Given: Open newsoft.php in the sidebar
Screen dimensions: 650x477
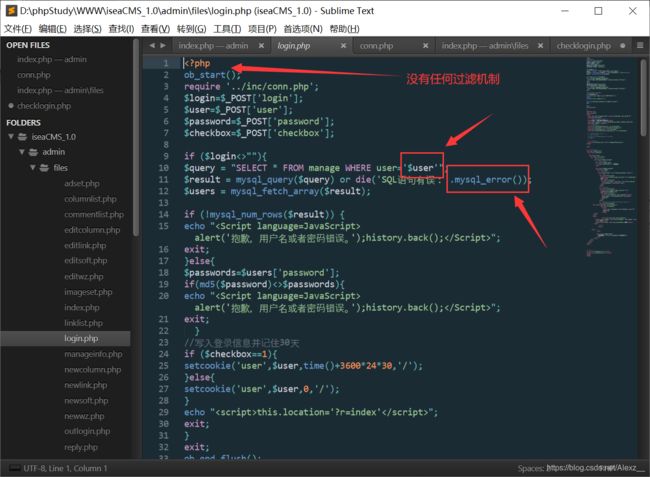Looking at the screenshot, I should click(x=86, y=401).
